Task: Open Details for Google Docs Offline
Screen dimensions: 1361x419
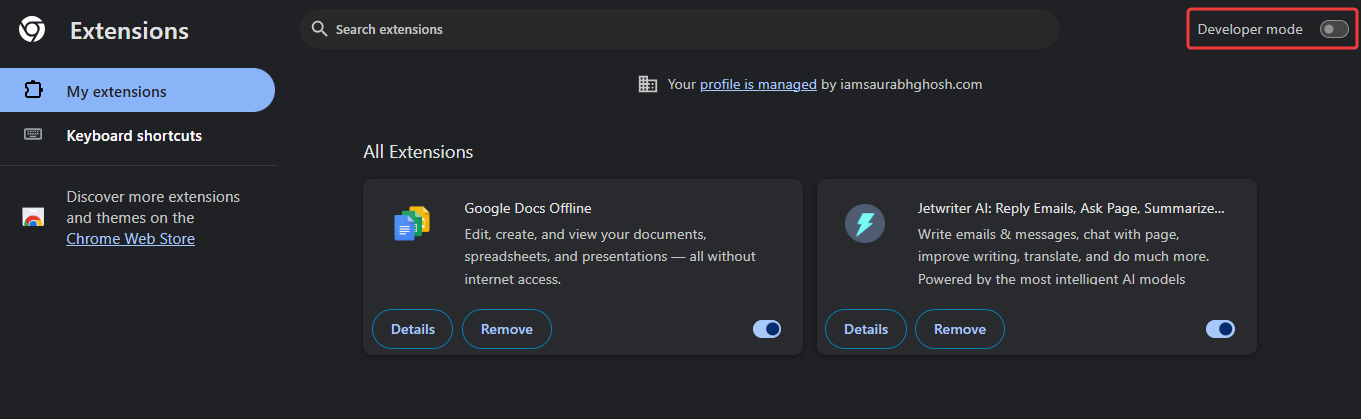Action: point(413,329)
